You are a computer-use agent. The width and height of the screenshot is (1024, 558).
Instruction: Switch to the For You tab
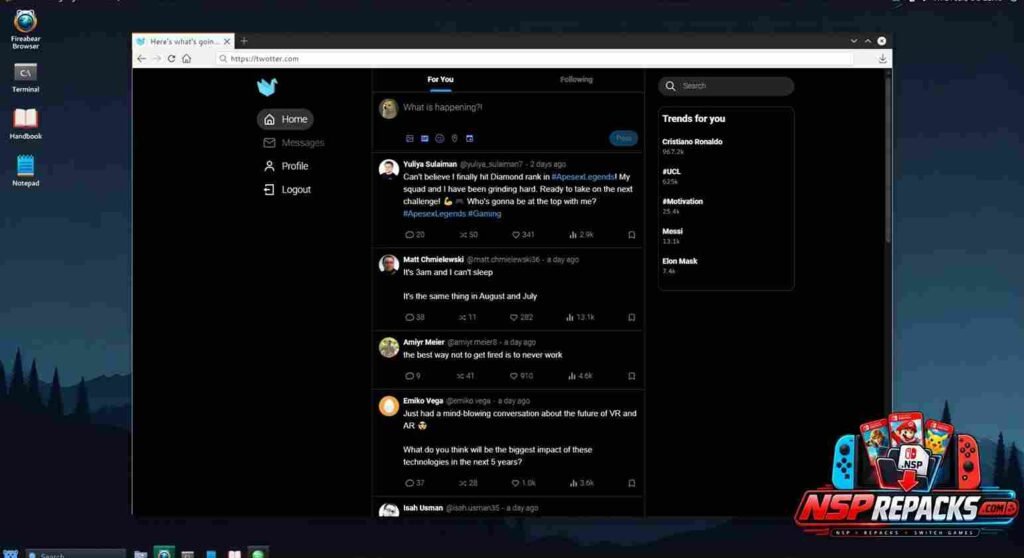point(440,80)
